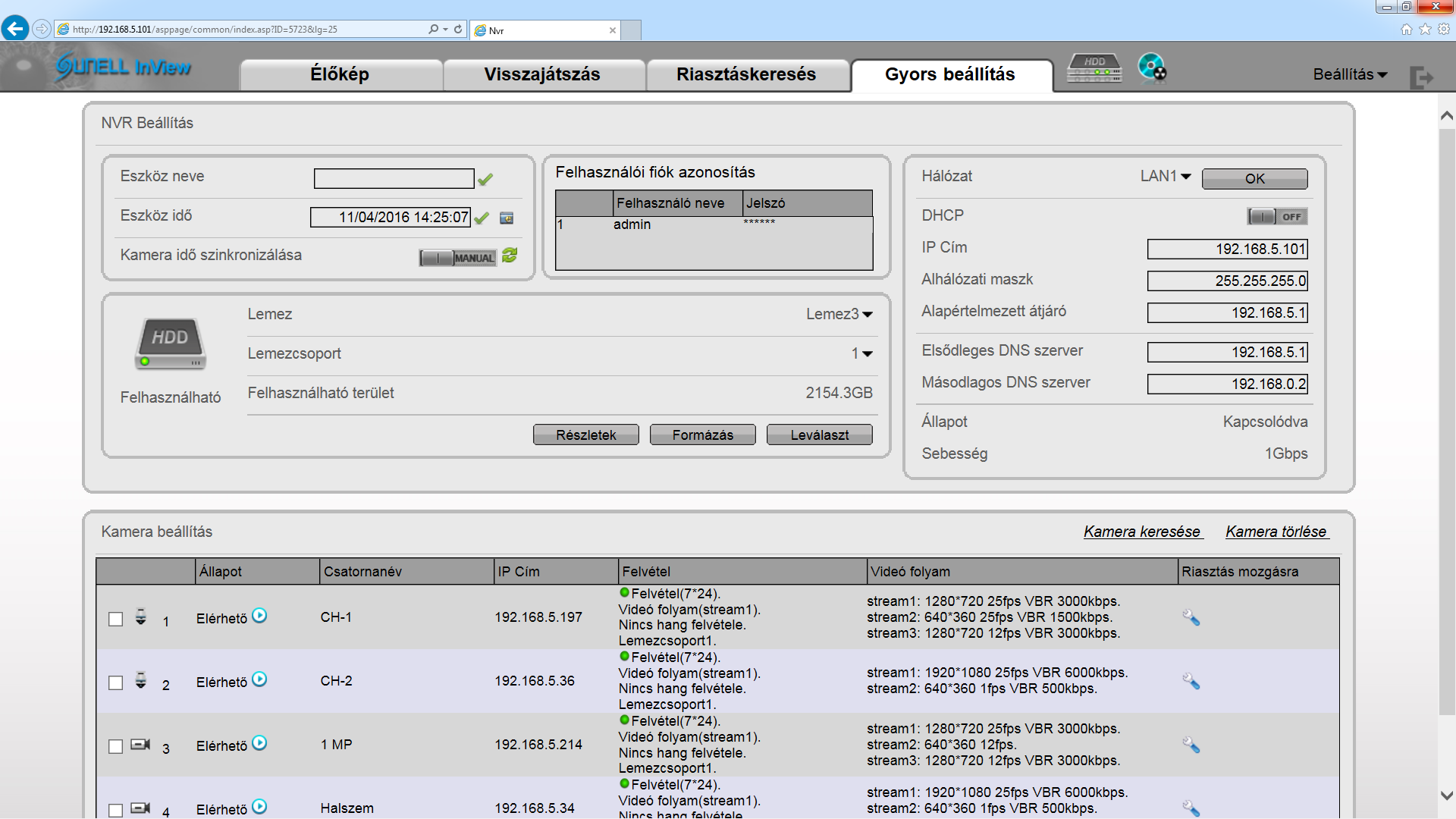1456x819 pixels.
Task: Open the Lemez3 disk dropdown
Action: [839, 314]
